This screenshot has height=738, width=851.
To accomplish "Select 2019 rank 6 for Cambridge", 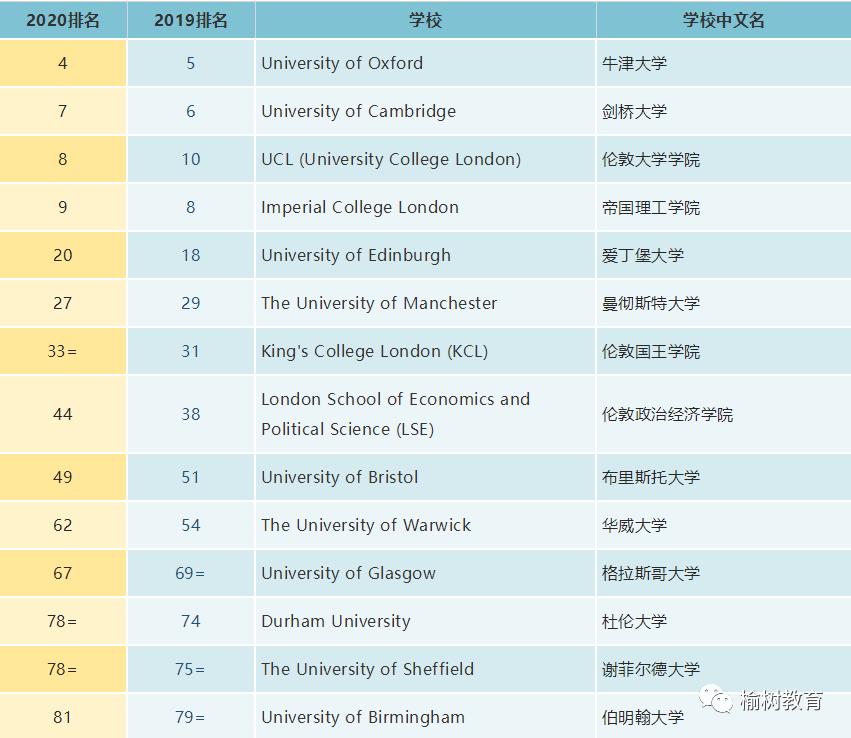I will click(x=191, y=111).
